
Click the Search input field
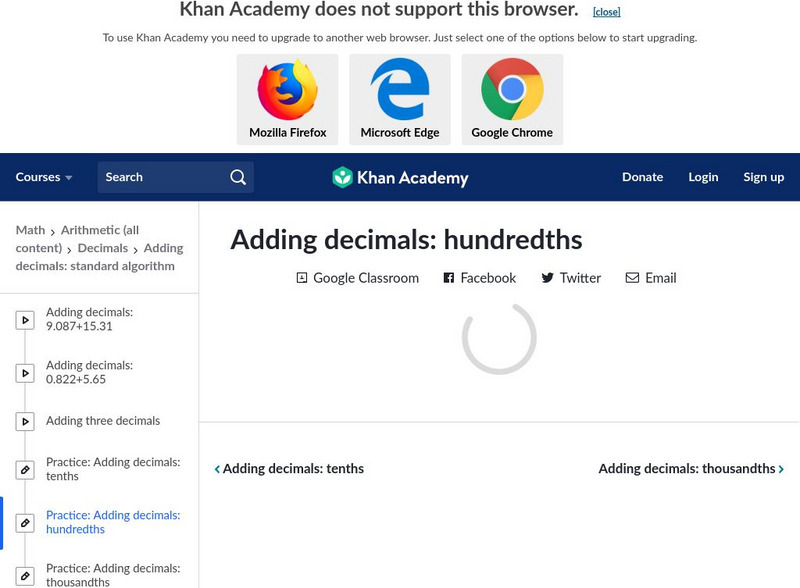click(160, 177)
